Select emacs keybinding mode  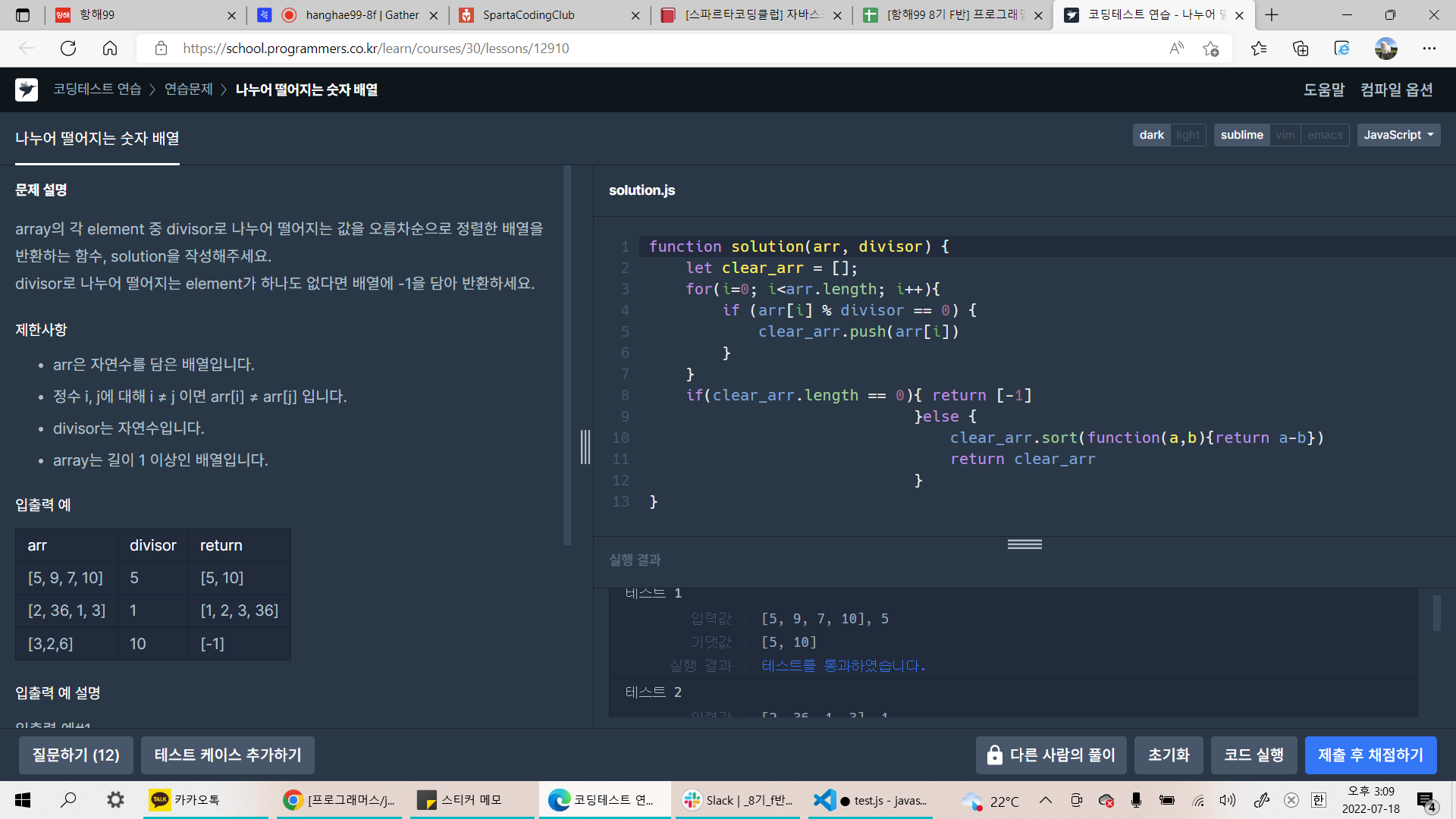1325,135
